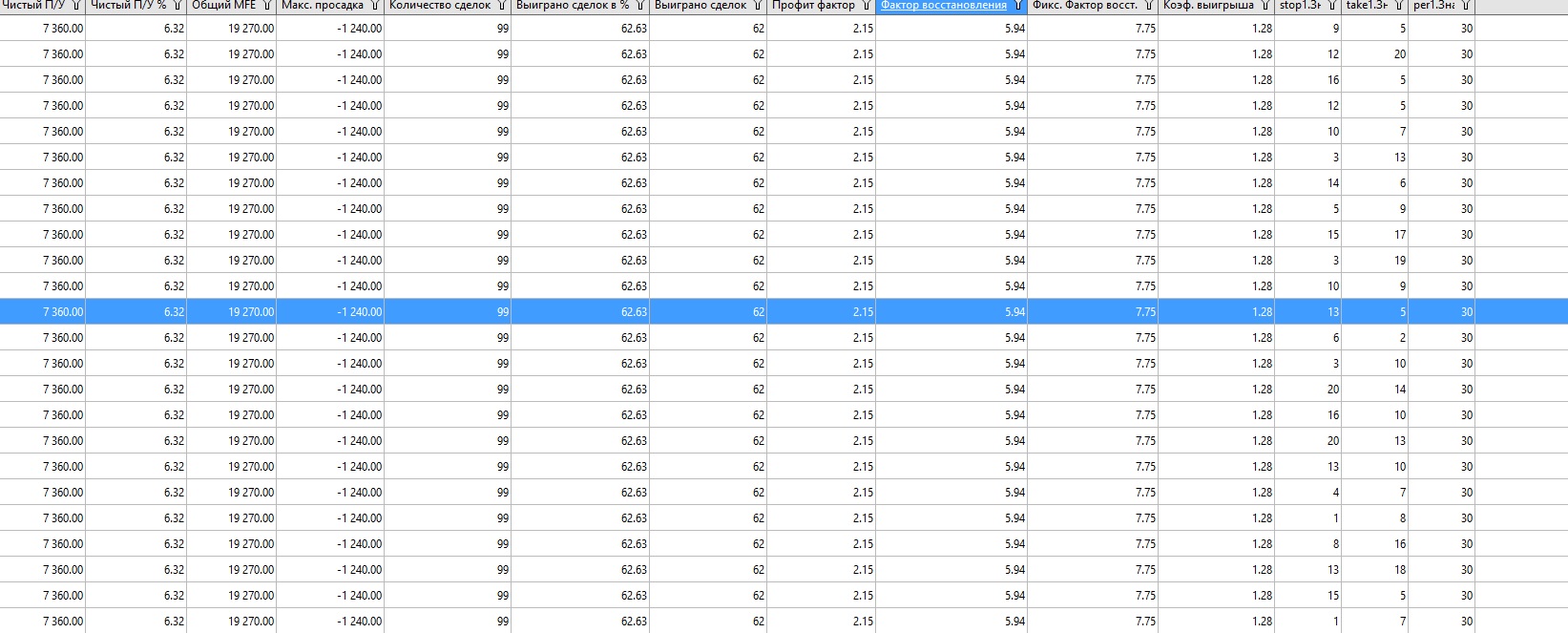Select the -1 240.00 cell in highlighted row
This screenshot has height=633, width=1568.
coord(330,312)
